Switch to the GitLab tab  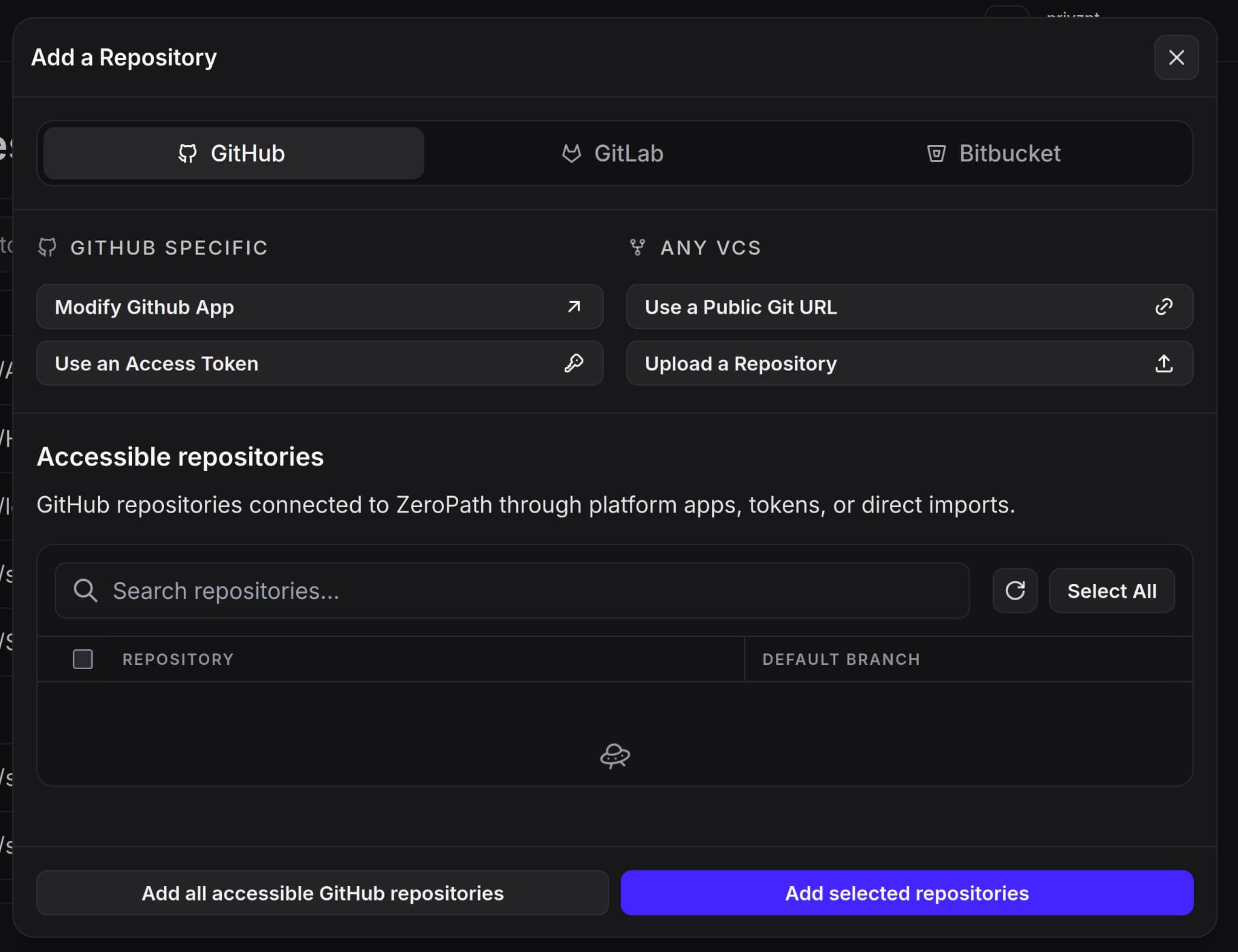614,154
